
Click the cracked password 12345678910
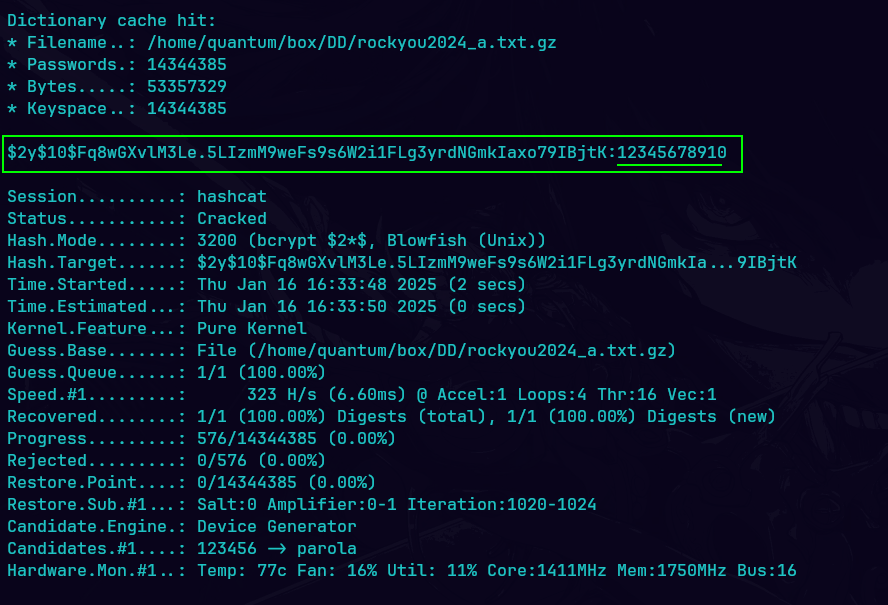pyautogui.click(x=672, y=153)
